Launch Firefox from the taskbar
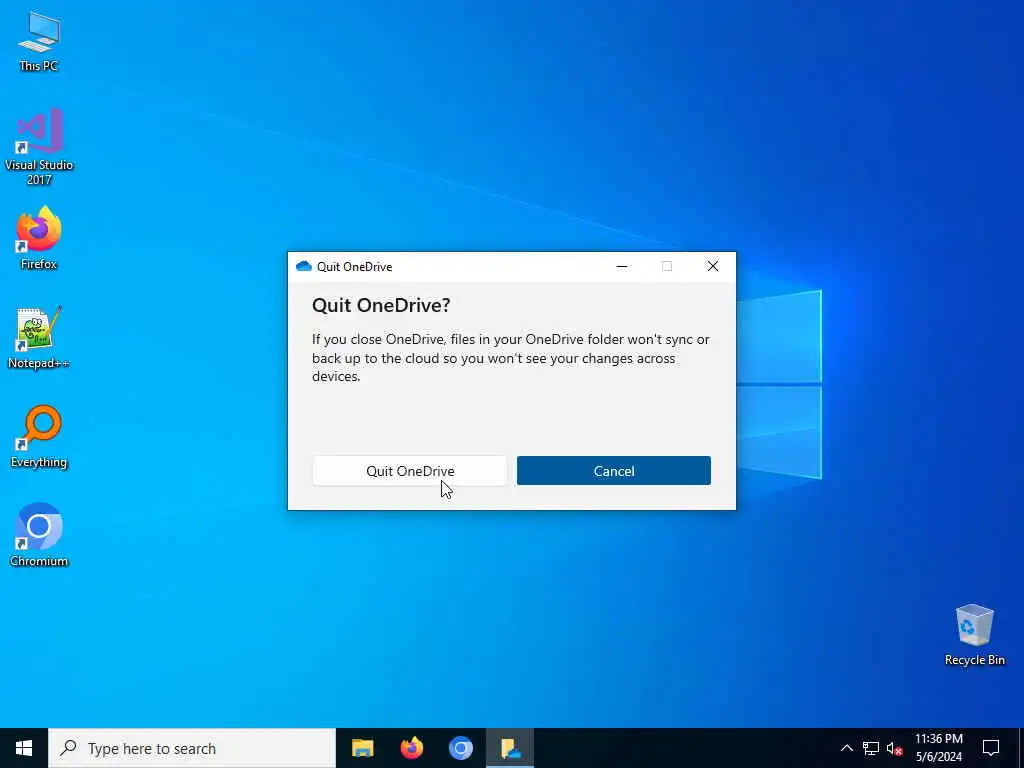Viewport: 1024px width, 768px height. click(411, 748)
